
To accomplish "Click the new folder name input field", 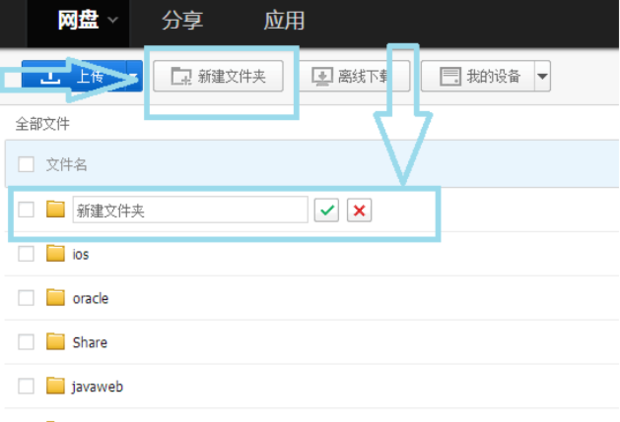I will [190, 210].
